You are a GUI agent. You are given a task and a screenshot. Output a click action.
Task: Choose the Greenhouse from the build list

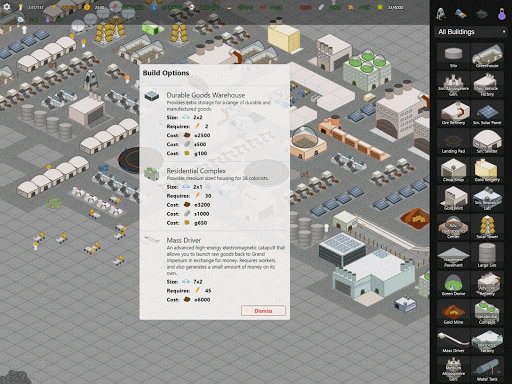[487, 56]
